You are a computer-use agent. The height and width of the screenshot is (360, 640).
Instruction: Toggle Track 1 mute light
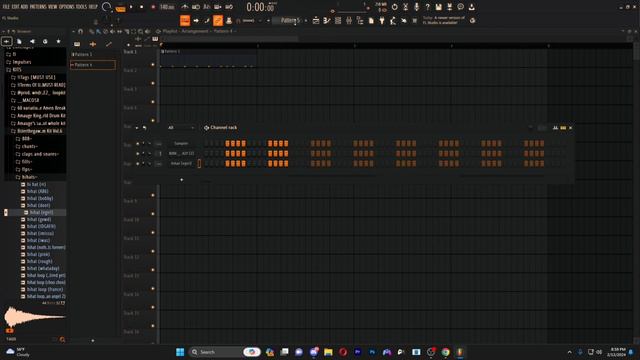click(153, 64)
